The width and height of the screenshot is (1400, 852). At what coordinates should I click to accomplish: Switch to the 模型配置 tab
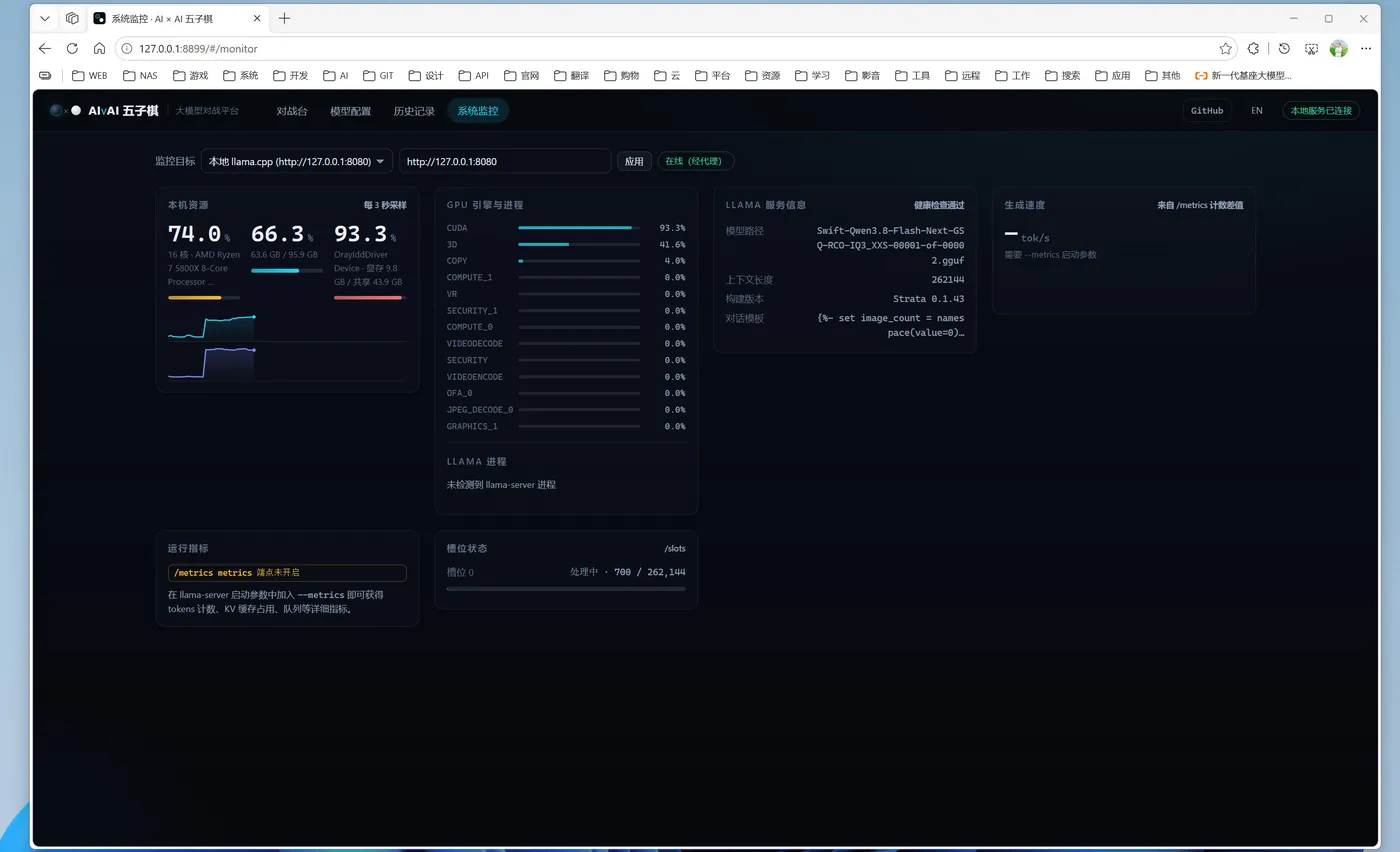(350, 111)
